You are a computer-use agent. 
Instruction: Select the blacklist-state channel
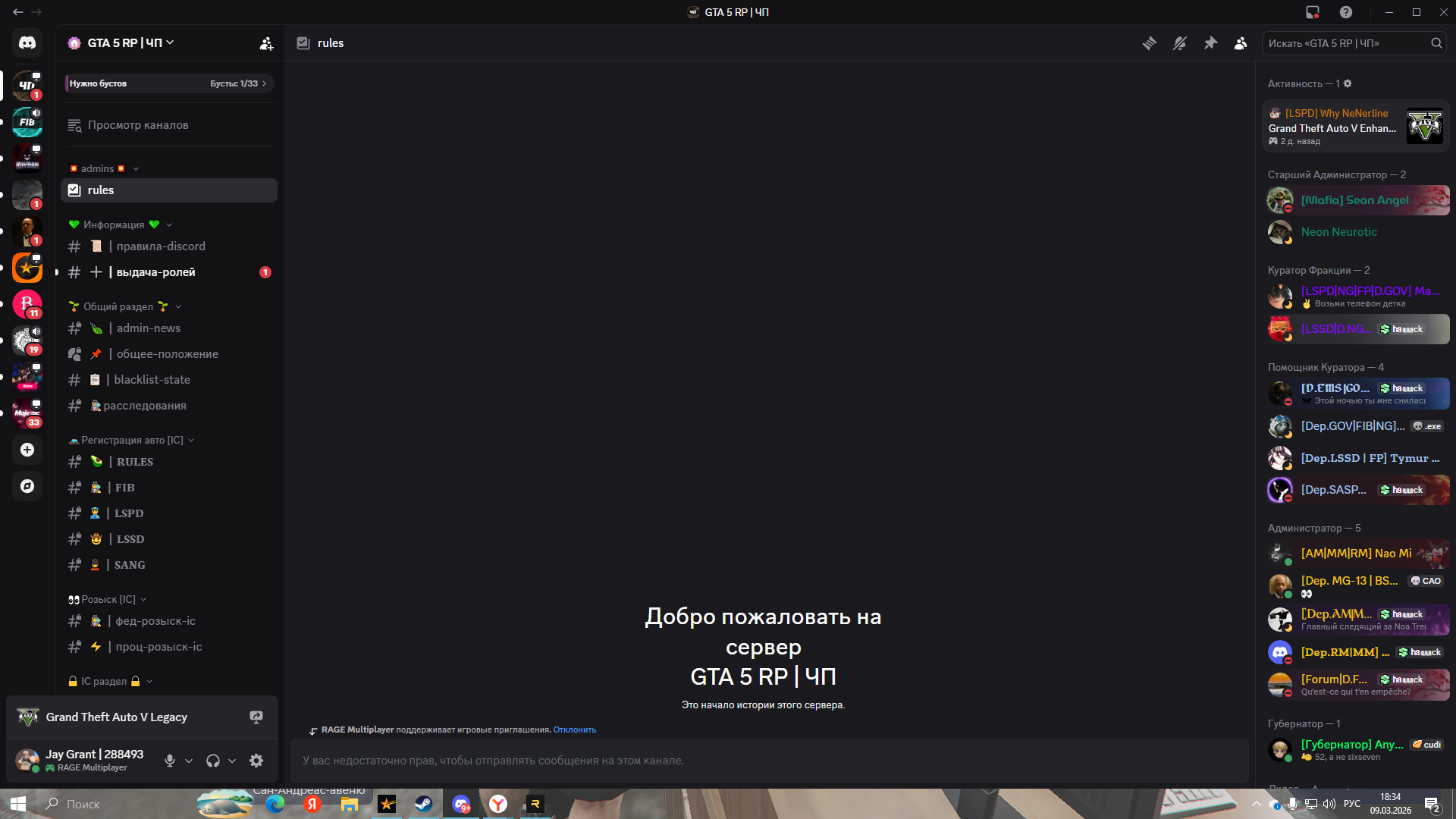coord(152,380)
